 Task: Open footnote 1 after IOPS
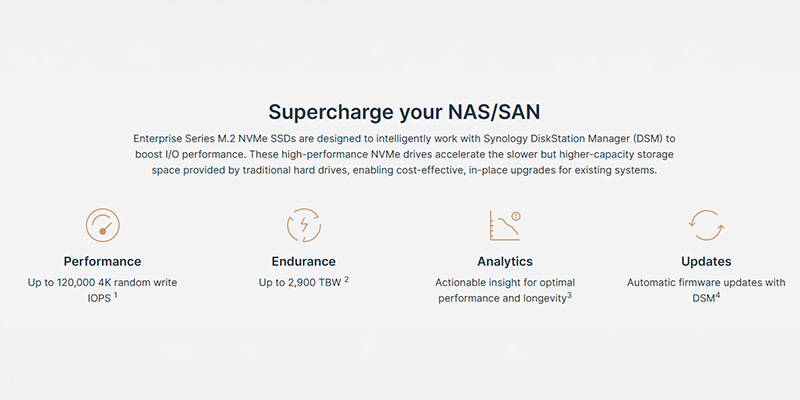tap(115, 296)
